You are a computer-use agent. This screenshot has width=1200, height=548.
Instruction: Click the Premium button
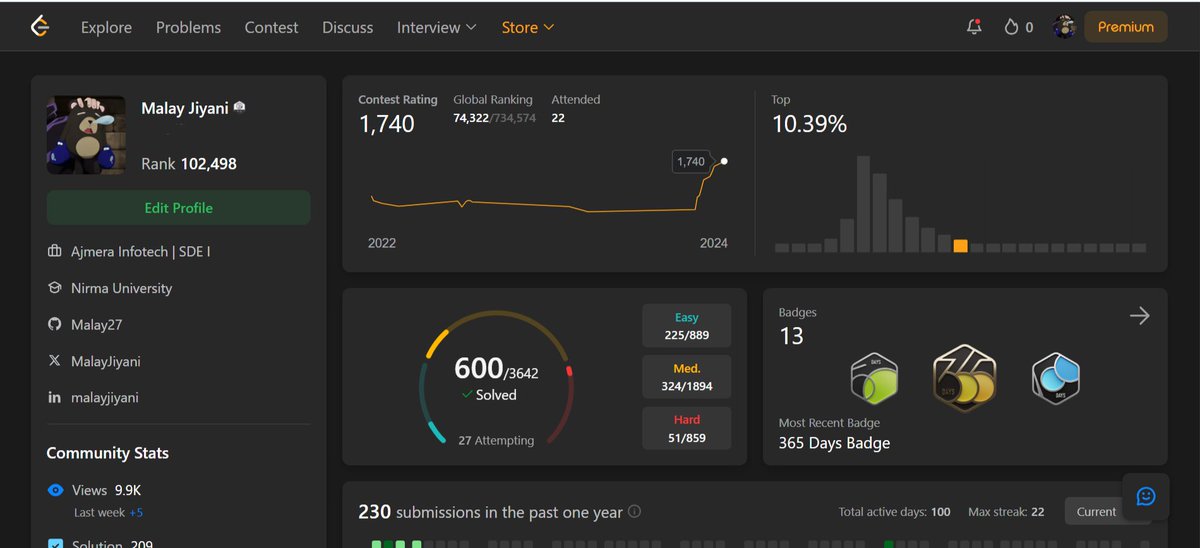[x=1126, y=27]
